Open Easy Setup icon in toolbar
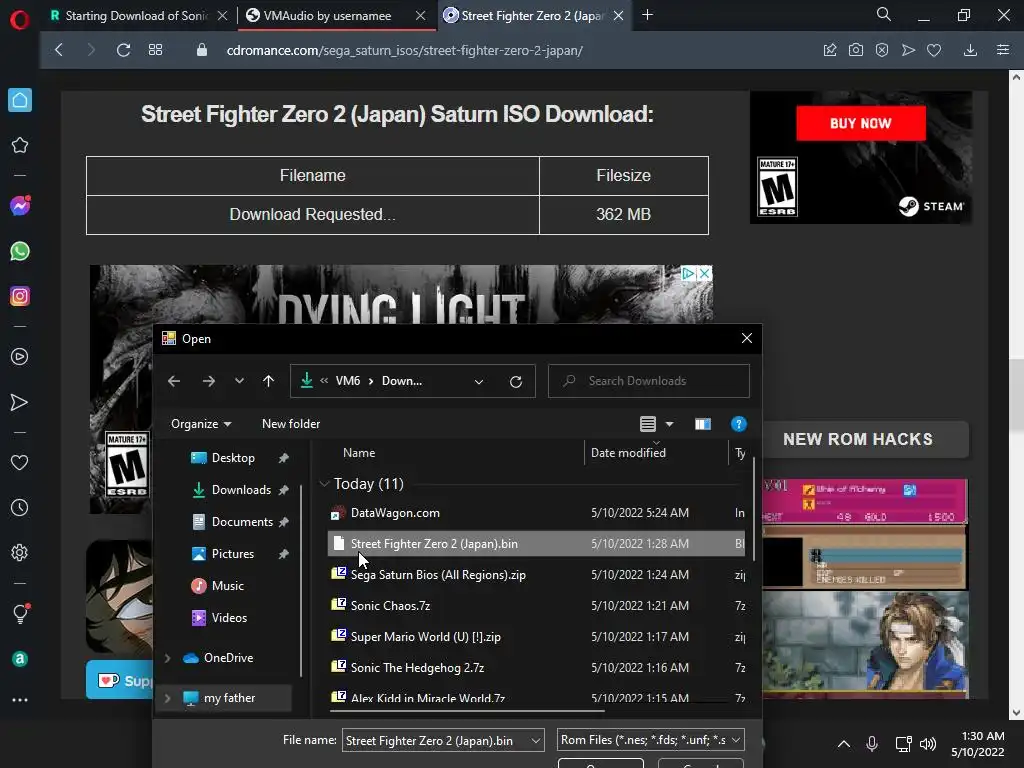The image size is (1024, 768). coord(1003,50)
